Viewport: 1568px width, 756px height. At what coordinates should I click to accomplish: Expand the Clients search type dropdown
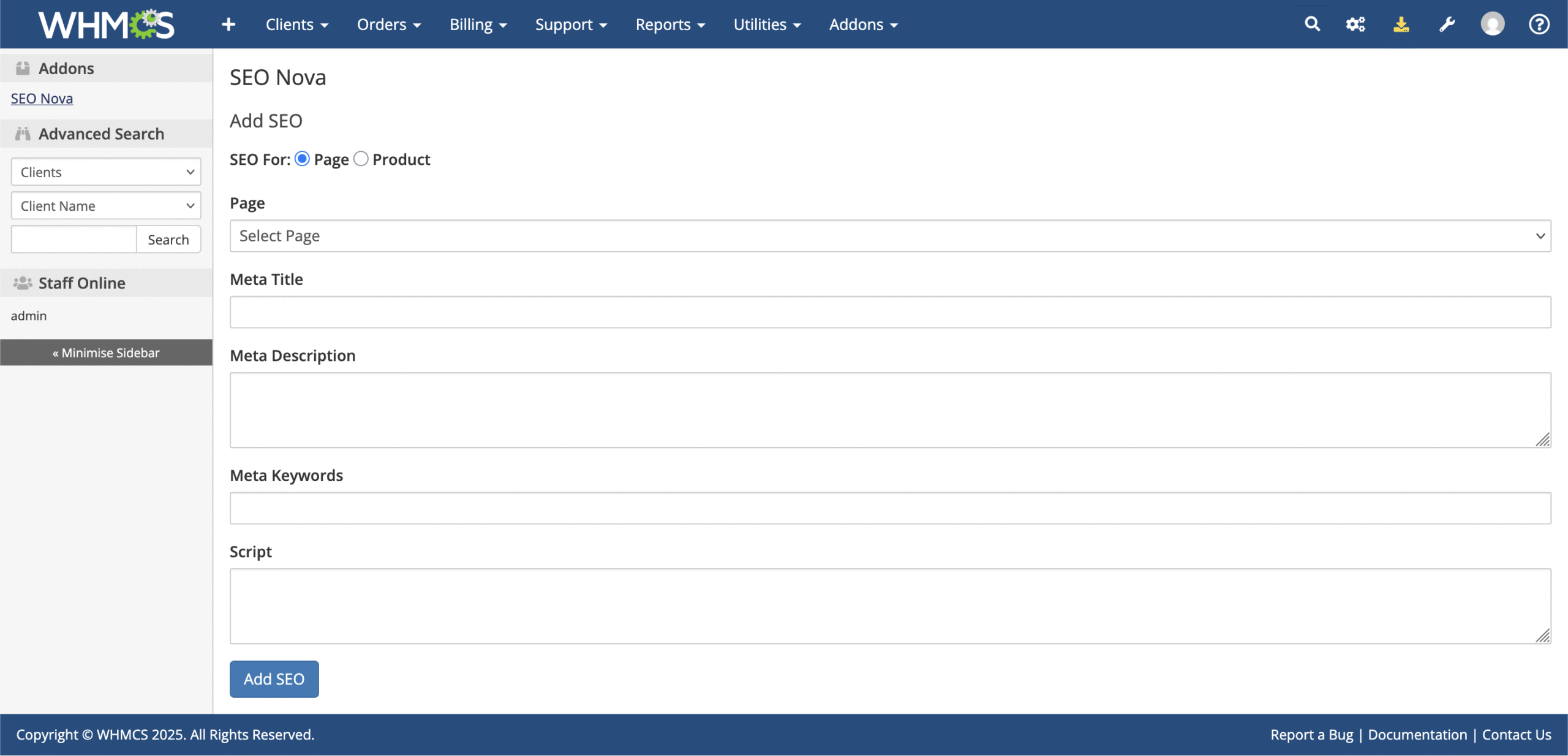coord(106,172)
